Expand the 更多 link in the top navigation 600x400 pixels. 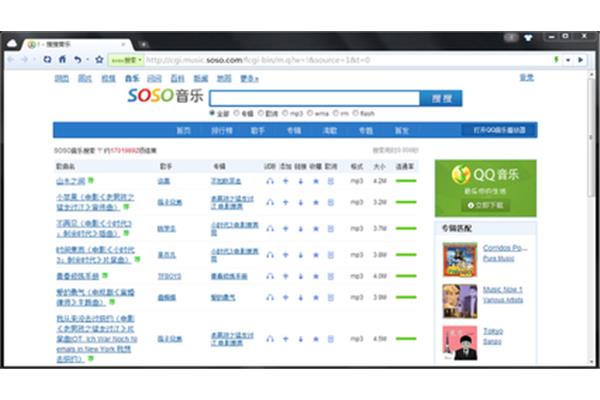[249, 78]
